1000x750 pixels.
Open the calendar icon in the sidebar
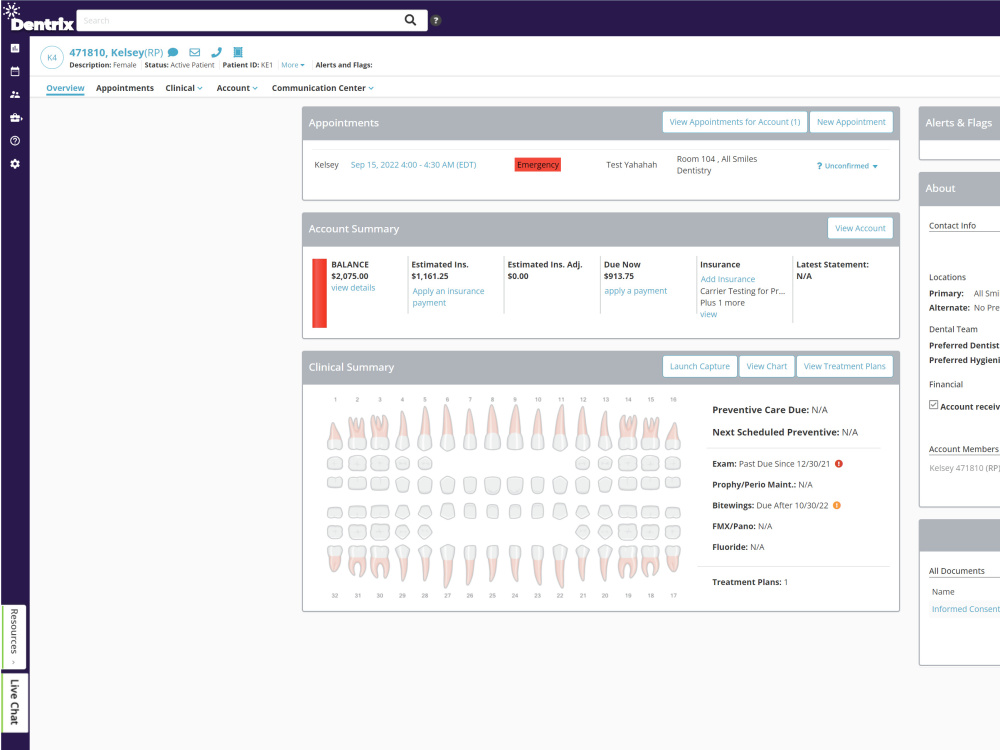(15, 71)
